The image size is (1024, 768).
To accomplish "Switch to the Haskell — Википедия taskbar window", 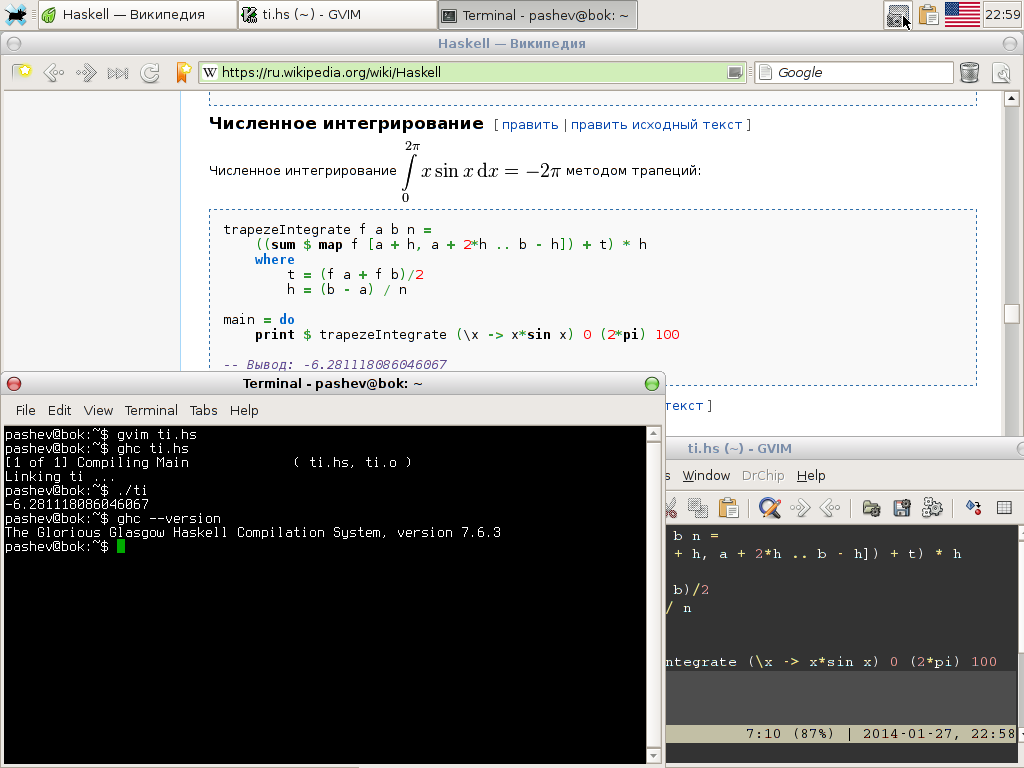I will (137, 14).
